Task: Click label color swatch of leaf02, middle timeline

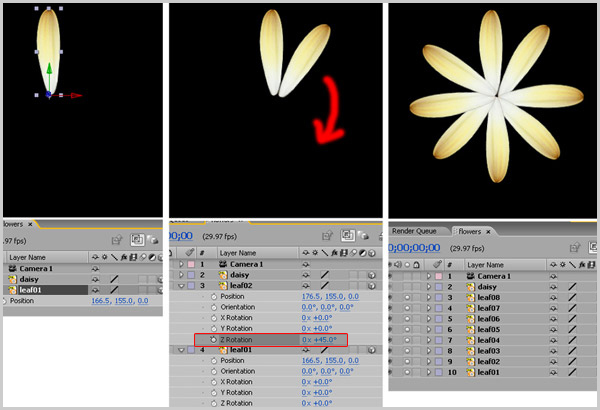Action: pos(191,286)
